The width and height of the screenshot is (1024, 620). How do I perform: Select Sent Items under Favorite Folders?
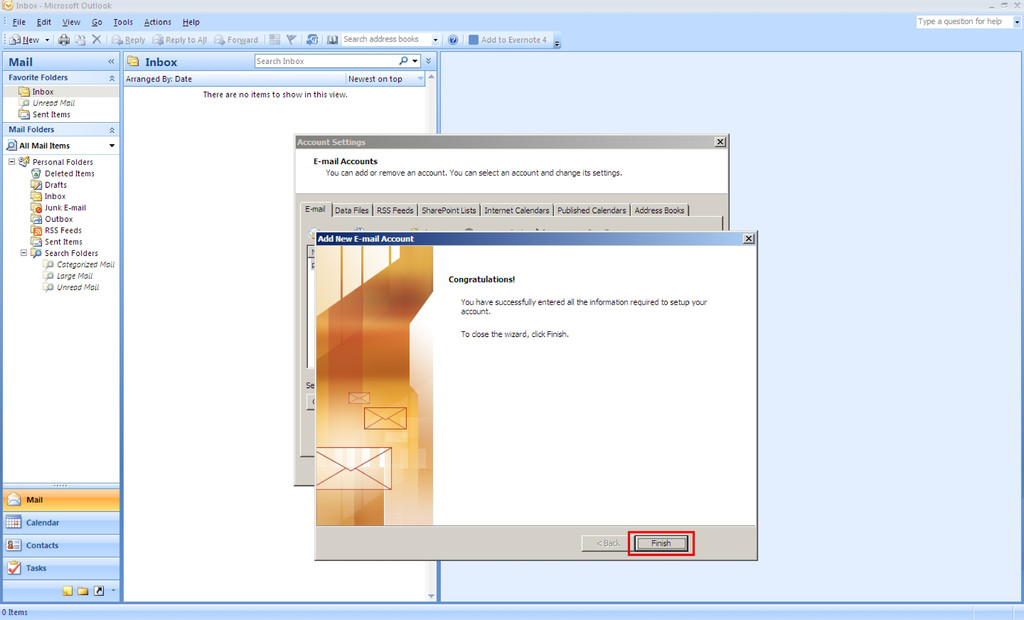51,114
